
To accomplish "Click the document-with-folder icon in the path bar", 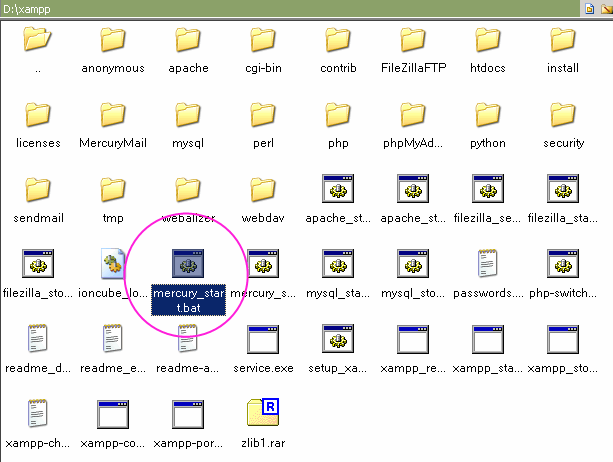I will point(590,9).
